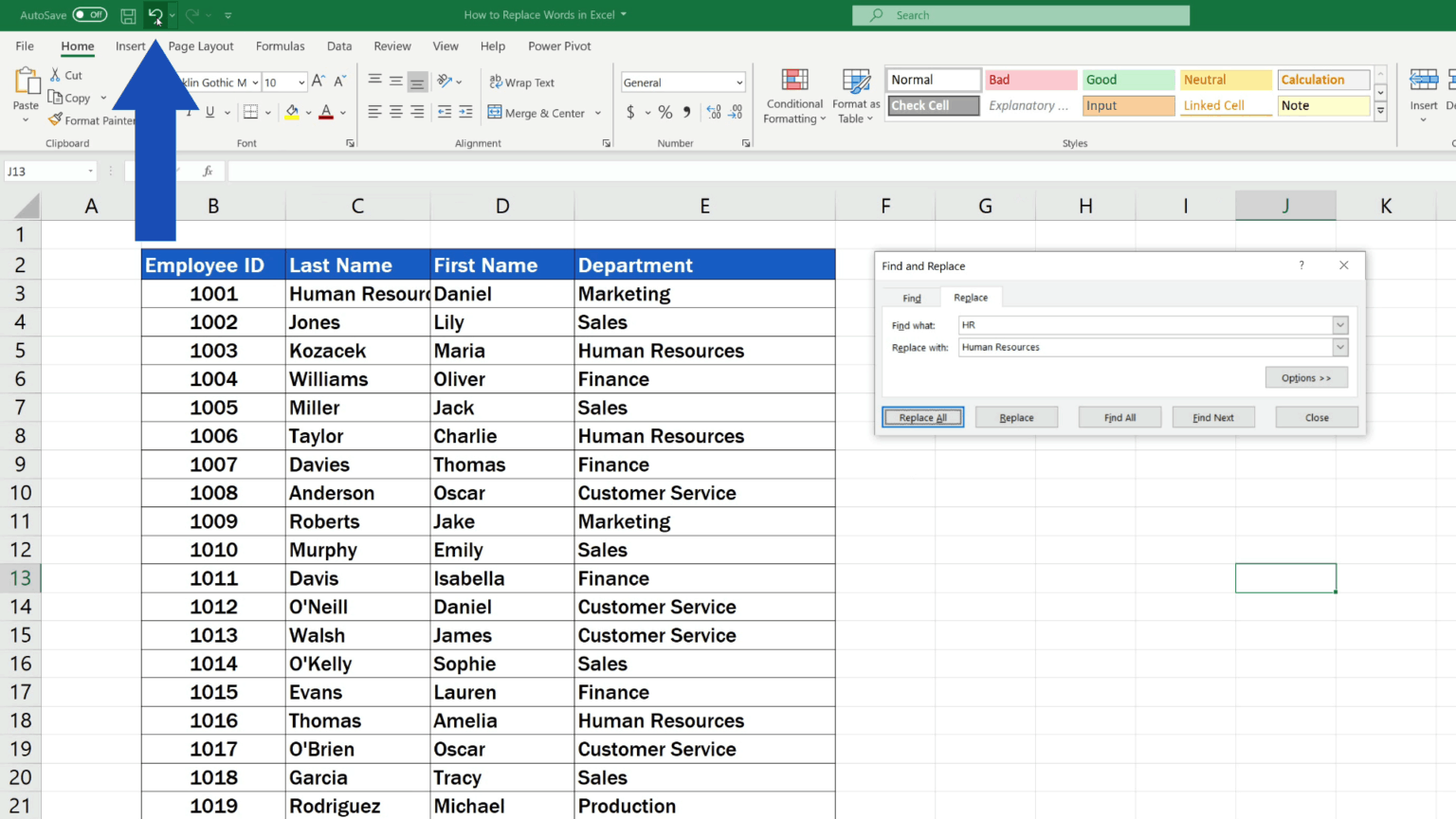The width and height of the screenshot is (1456, 819).
Task: Click inside the Search box
Action: click(1020, 14)
